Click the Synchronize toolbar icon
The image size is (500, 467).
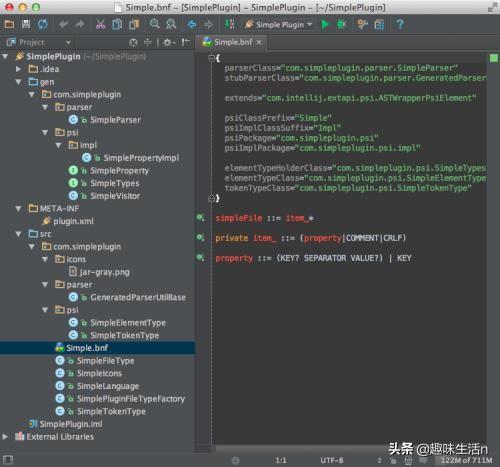point(42,24)
